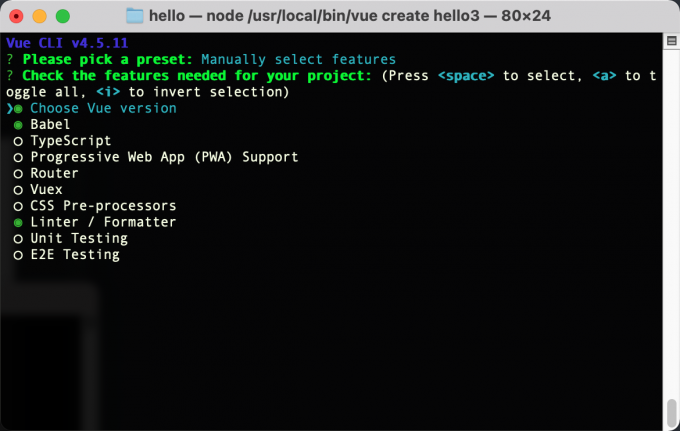Click the 'TypeScript' label
This screenshot has width=680, height=431.
(71, 140)
